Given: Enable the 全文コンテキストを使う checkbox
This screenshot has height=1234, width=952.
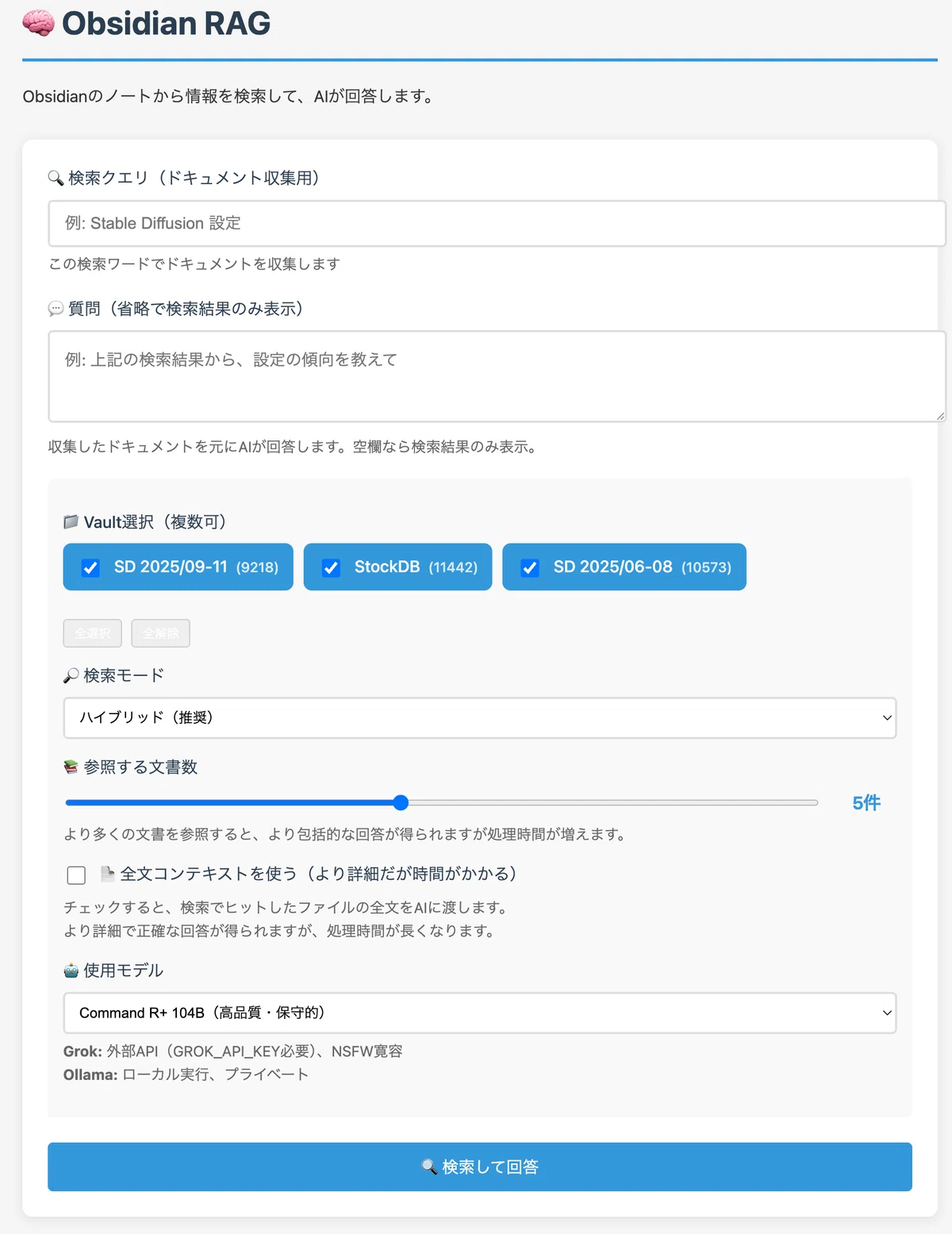Looking at the screenshot, I should point(76,875).
